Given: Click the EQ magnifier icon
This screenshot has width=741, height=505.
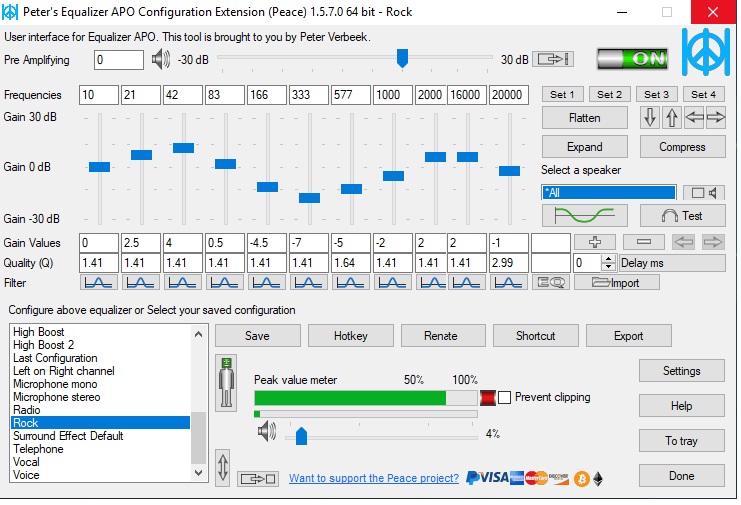Looking at the screenshot, I should pos(551,283).
